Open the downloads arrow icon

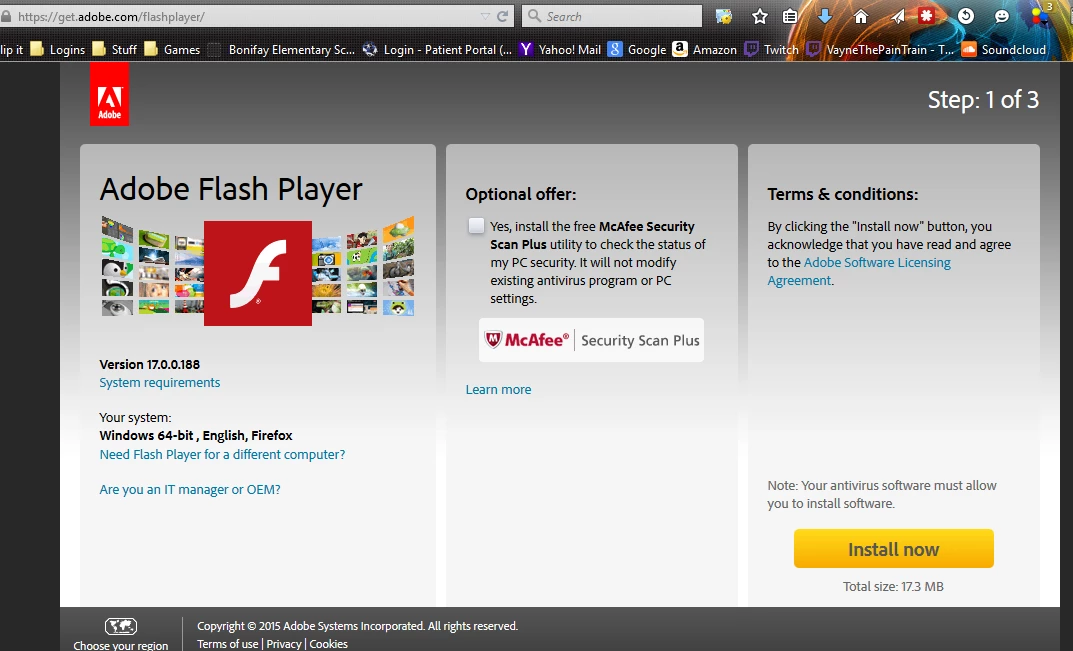[x=825, y=16]
